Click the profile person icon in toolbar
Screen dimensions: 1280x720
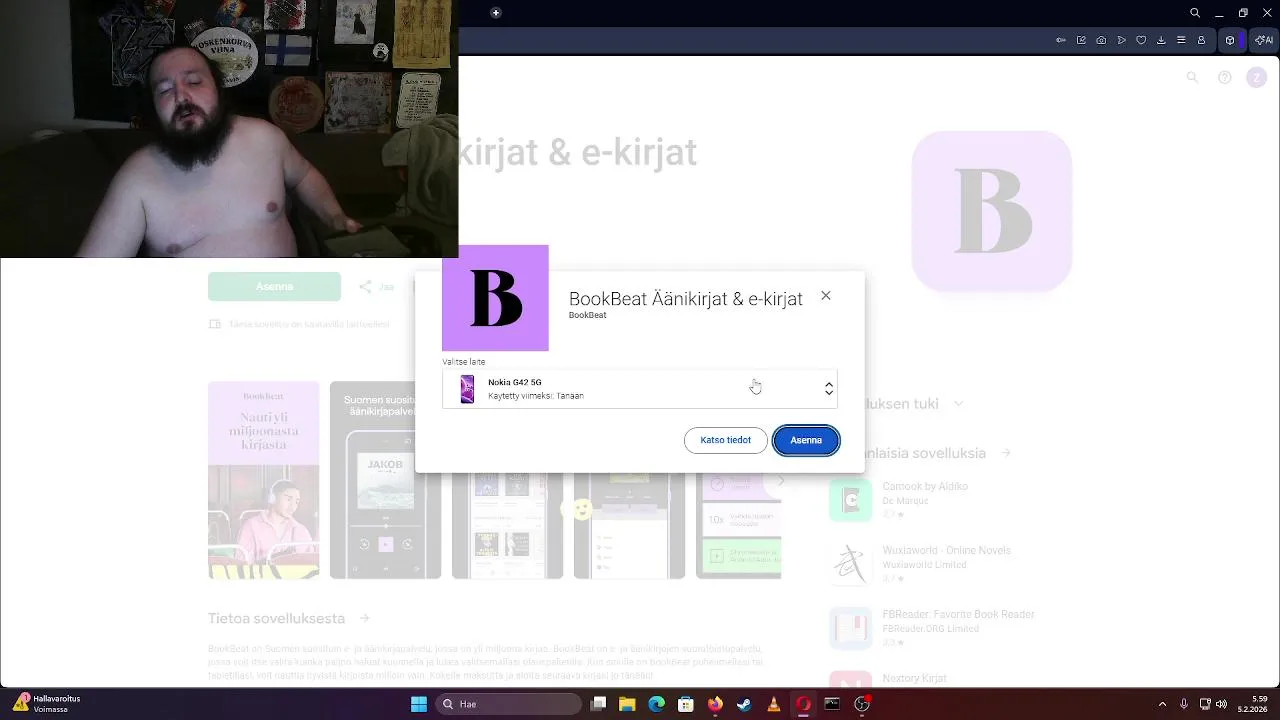tap(1201, 40)
